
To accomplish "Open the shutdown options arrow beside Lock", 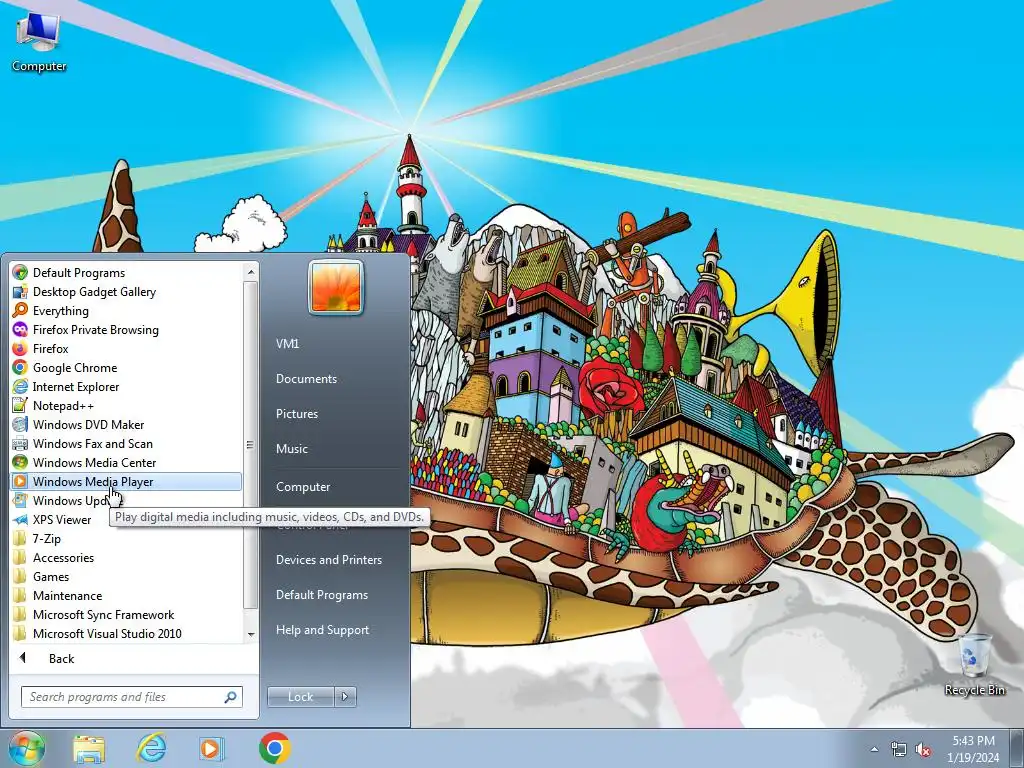I will 345,697.
